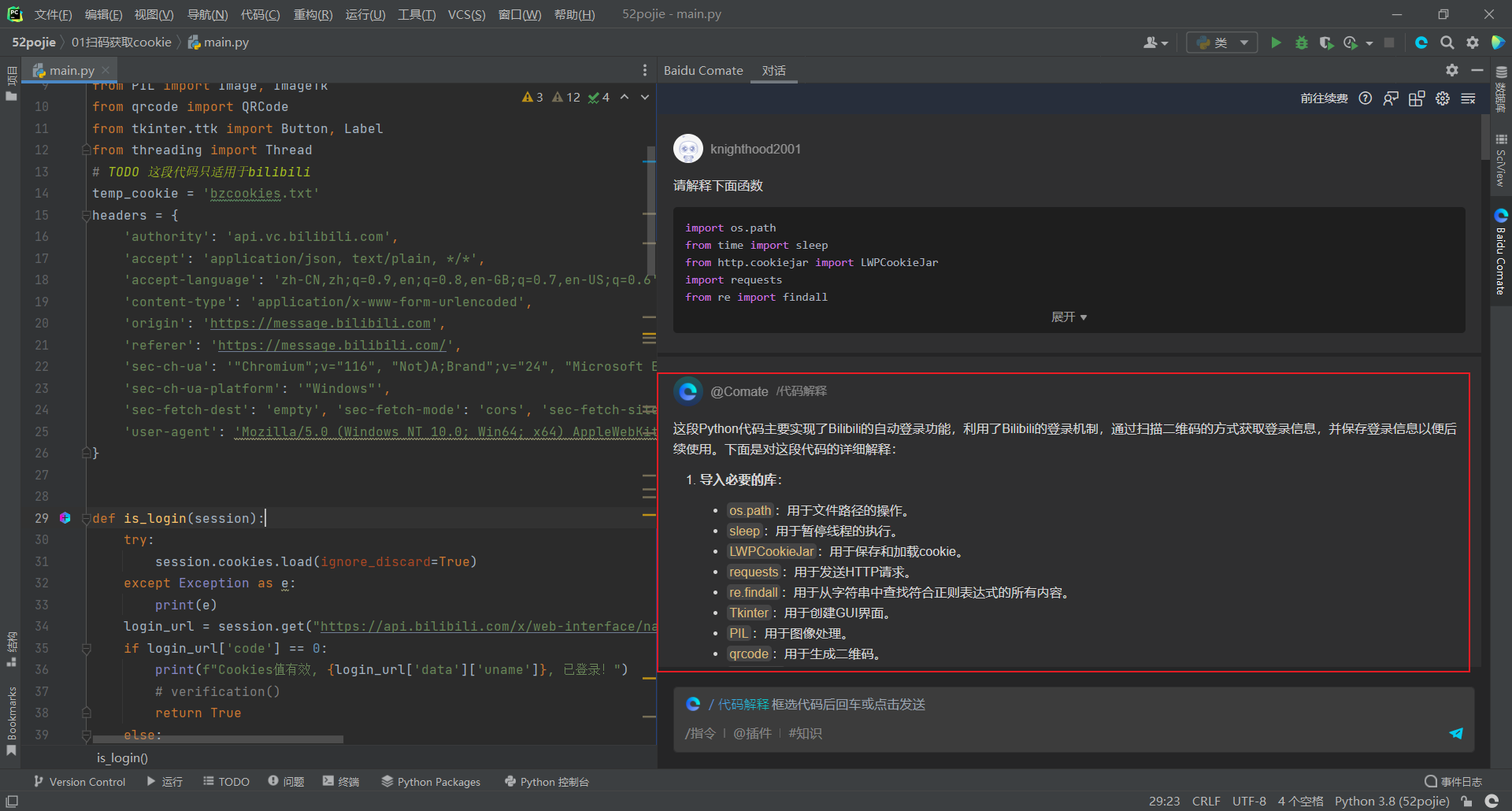Image resolution: width=1512 pixels, height=811 pixels.
Task: Open the Comate plugin grid icon
Action: 1417,98
